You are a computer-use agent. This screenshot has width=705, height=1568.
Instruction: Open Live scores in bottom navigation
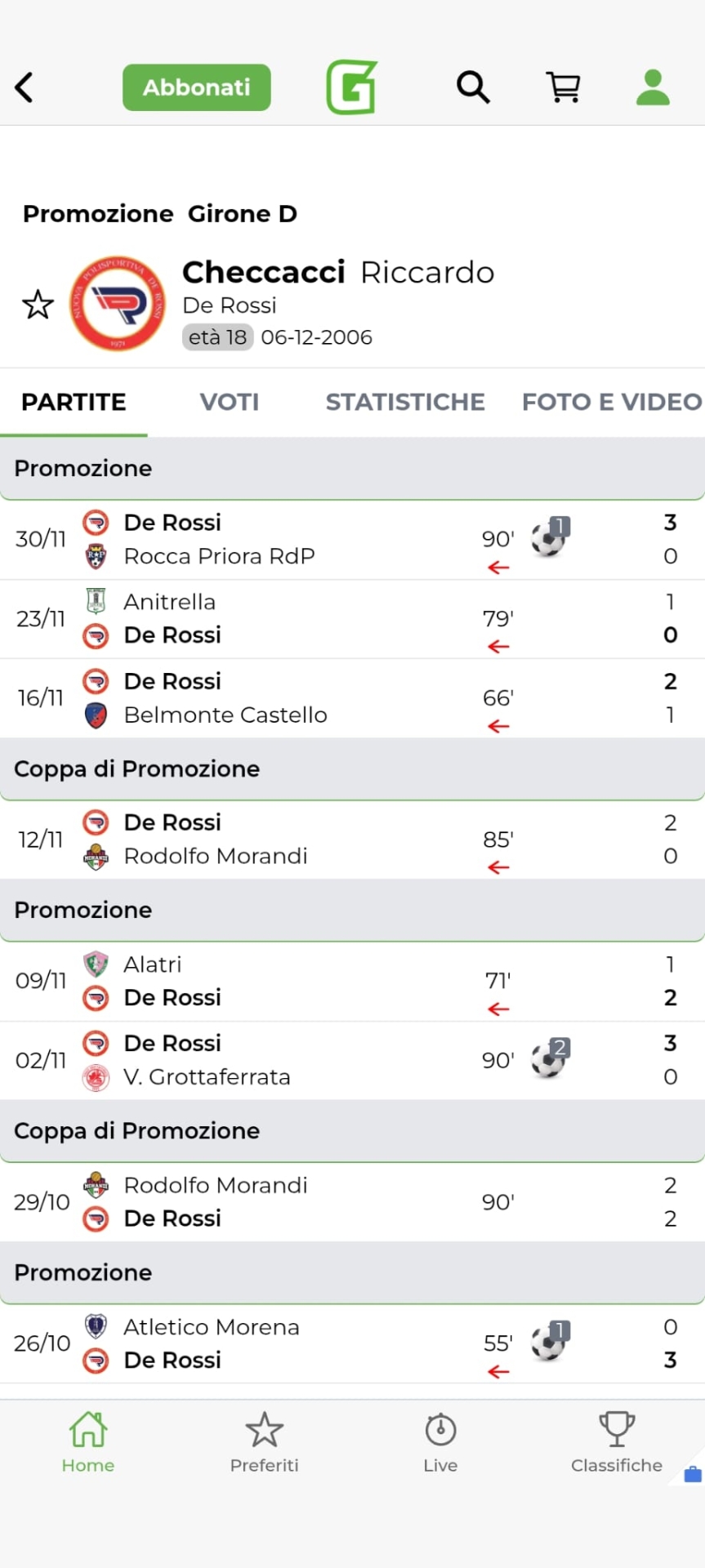tap(440, 1444)
